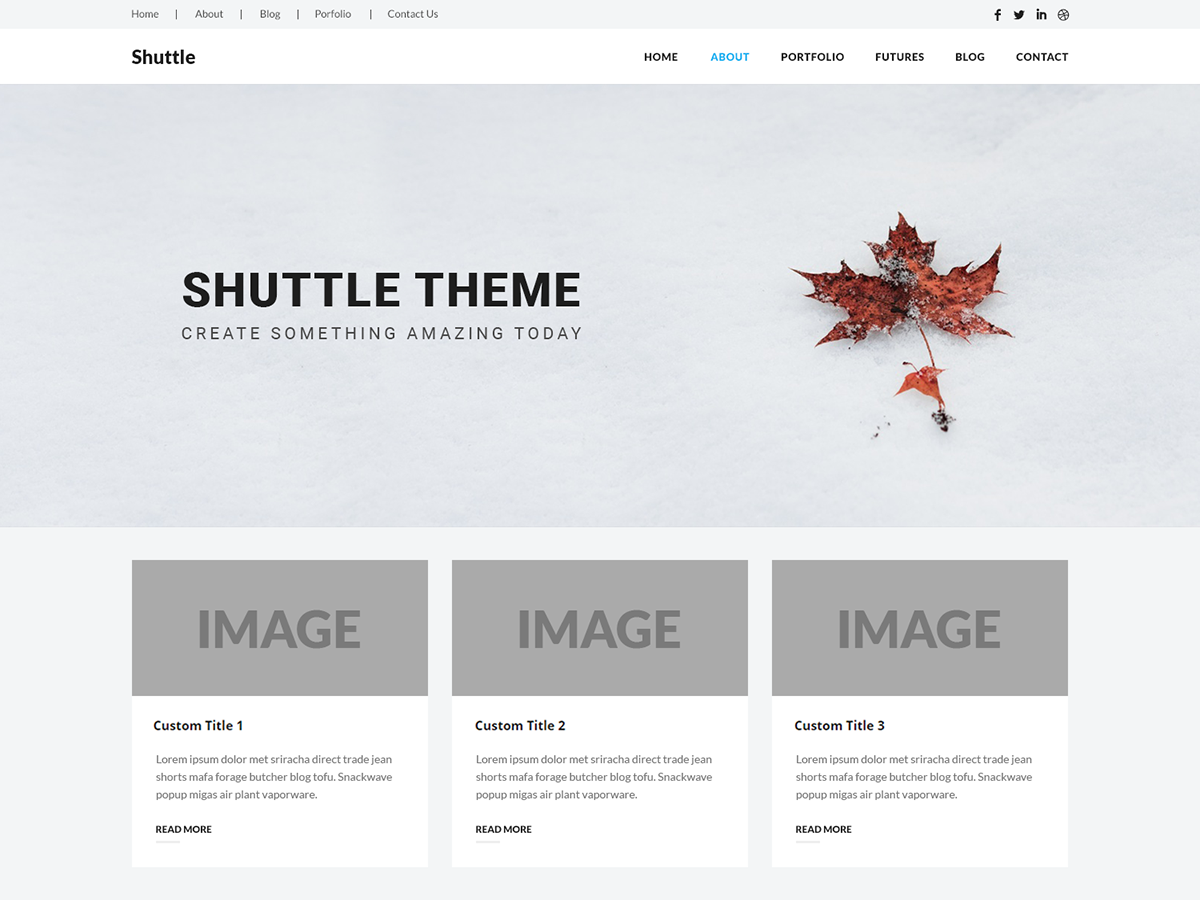
Task: Click READ MORE under Custom Title 2
Action: tap(503, 829)
